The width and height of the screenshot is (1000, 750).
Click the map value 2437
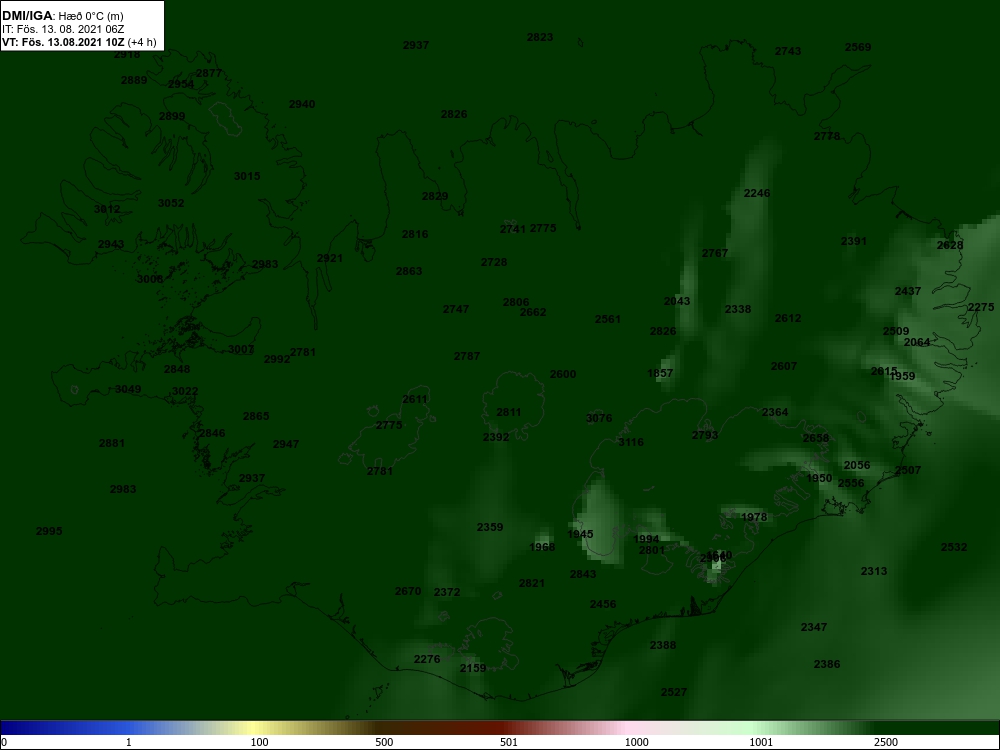coord(908,291)
